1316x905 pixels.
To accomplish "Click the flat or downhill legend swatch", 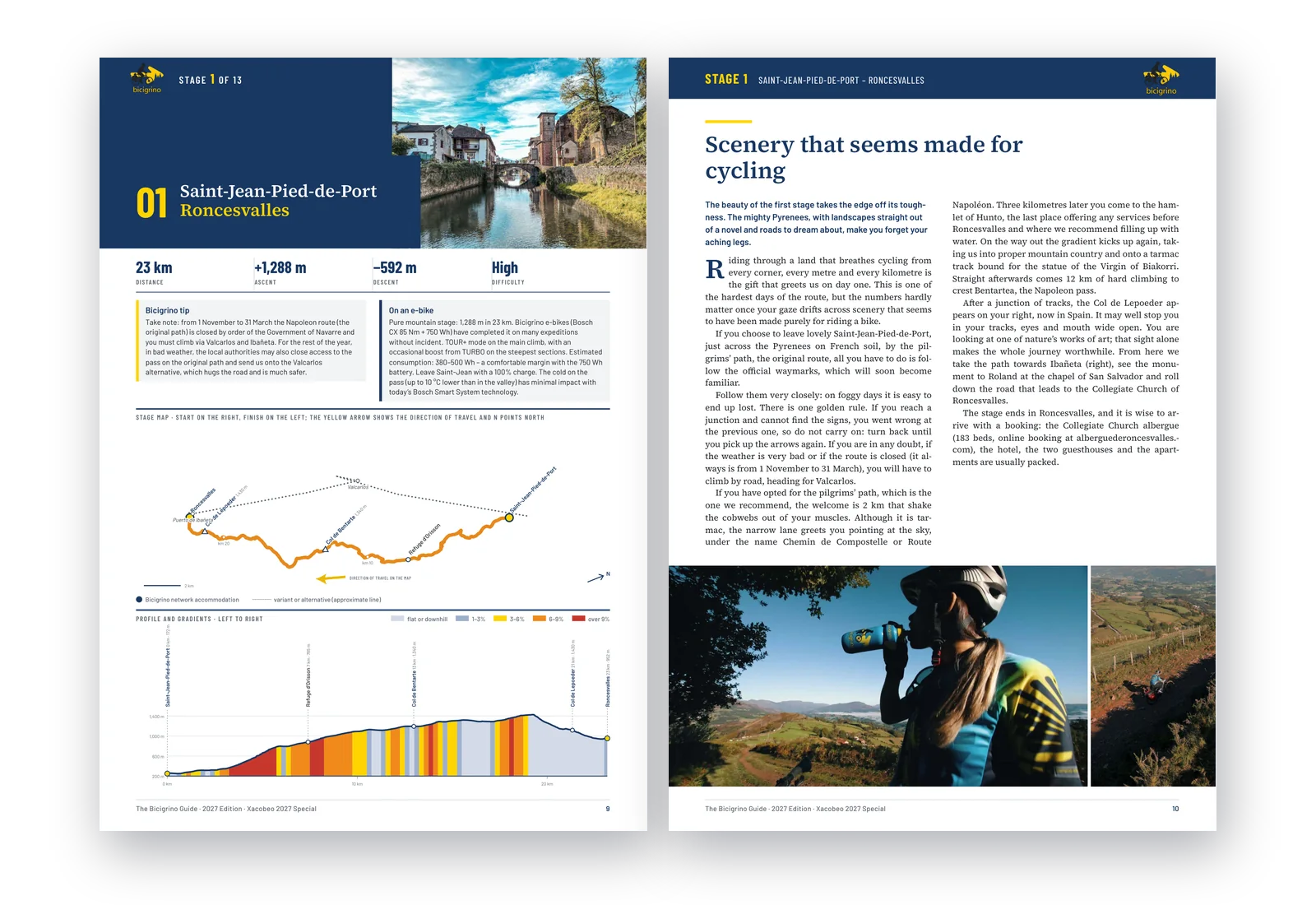I will tap(397, 619).
